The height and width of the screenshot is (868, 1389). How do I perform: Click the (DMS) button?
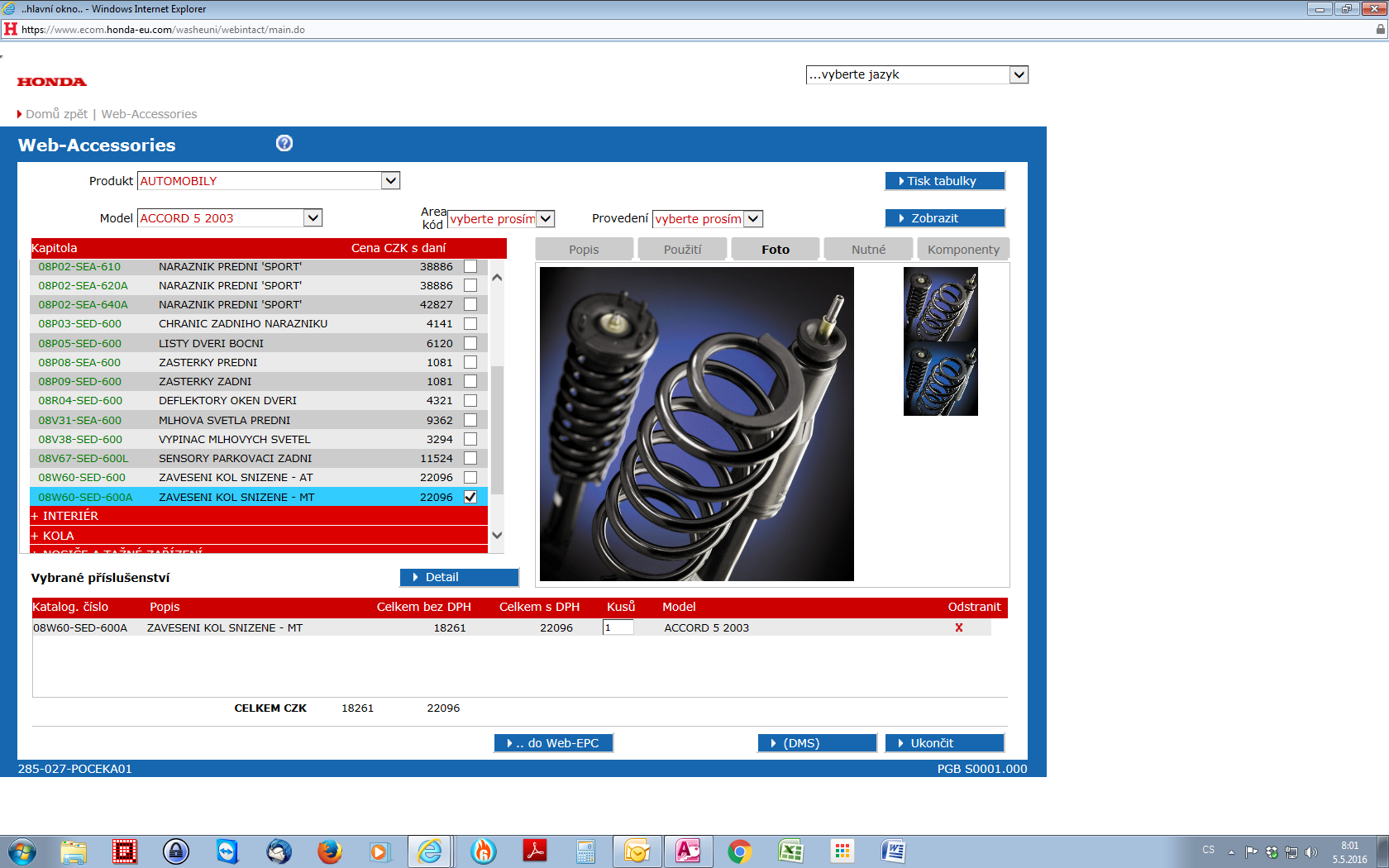pyautogui.click(x=818, y=743)
